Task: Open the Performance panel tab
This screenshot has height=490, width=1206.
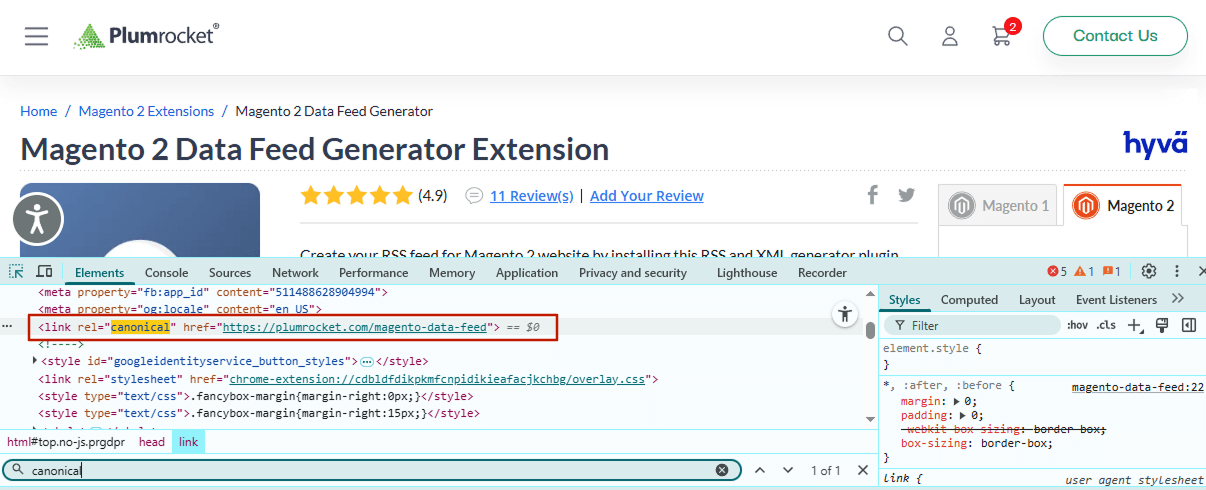Action: point(373,273)
